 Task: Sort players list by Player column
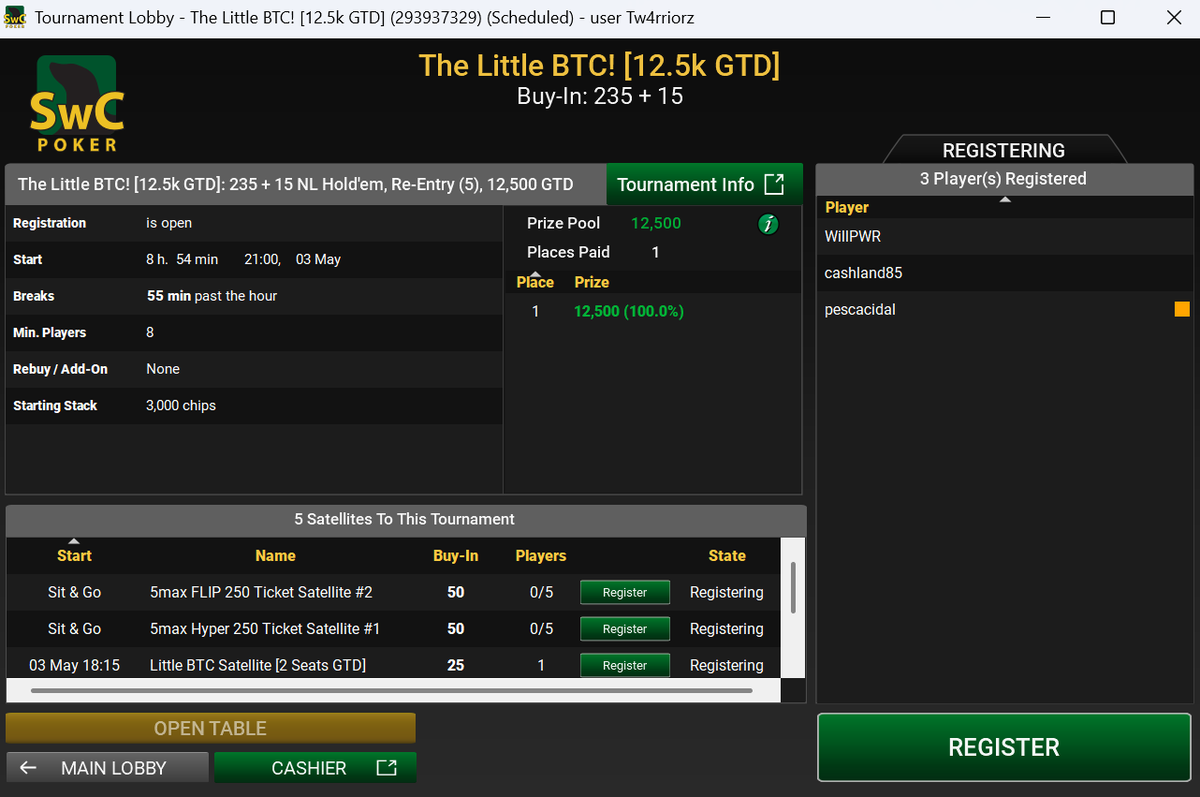(x=846, y=208)
